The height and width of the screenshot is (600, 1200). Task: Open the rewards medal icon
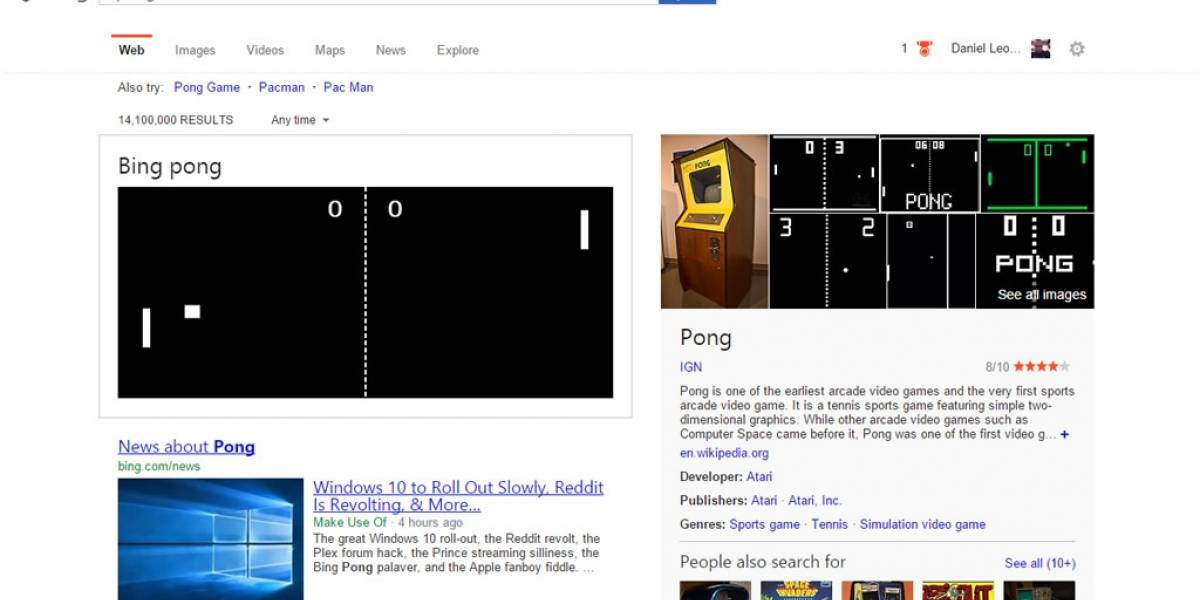click(x=924, y=49)
